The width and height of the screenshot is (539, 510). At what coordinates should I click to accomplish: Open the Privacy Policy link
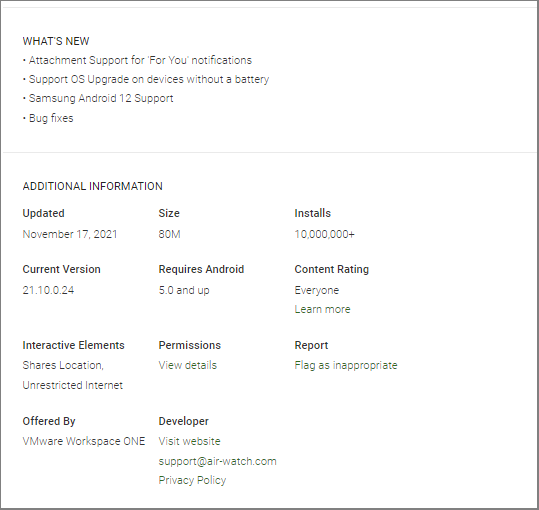point(192,480)
